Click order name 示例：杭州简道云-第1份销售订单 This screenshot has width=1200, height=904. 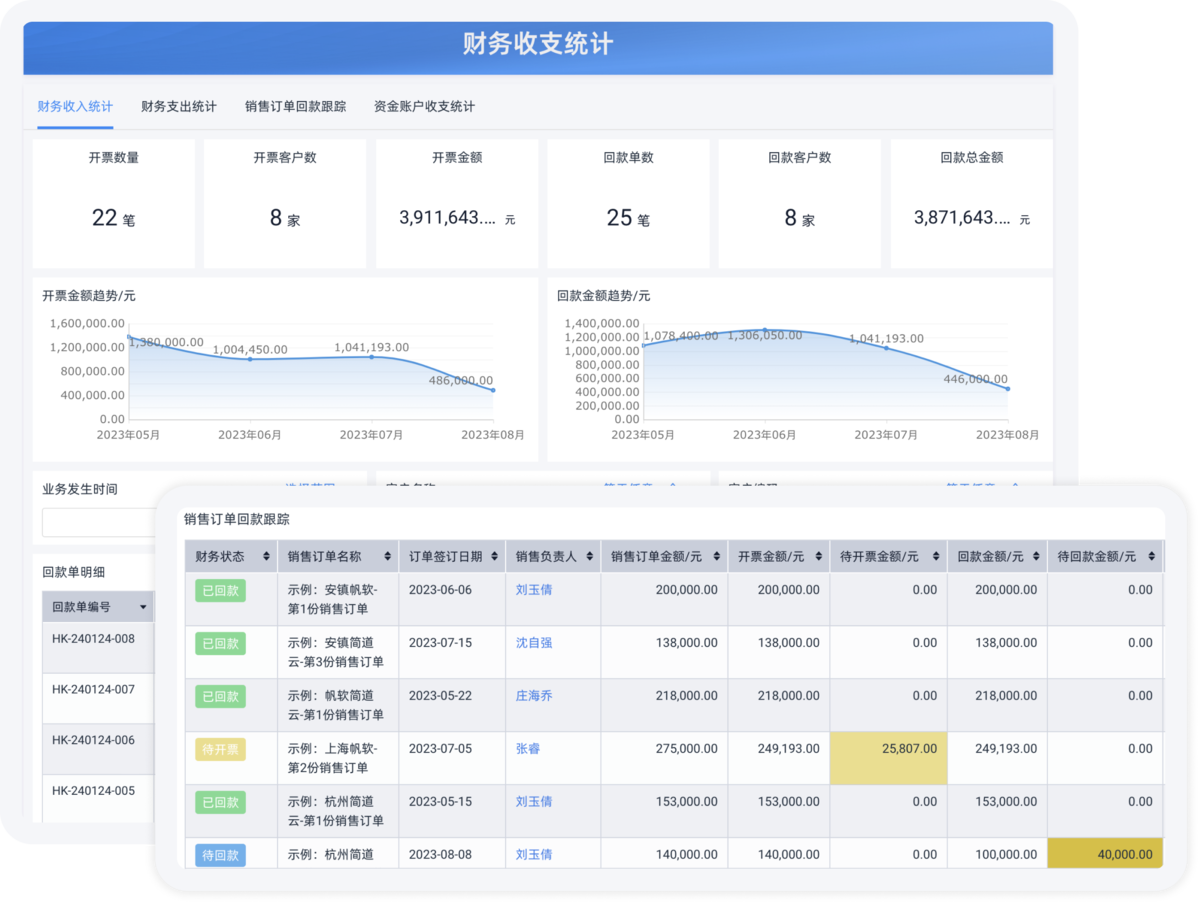click(x=334, y=811)
